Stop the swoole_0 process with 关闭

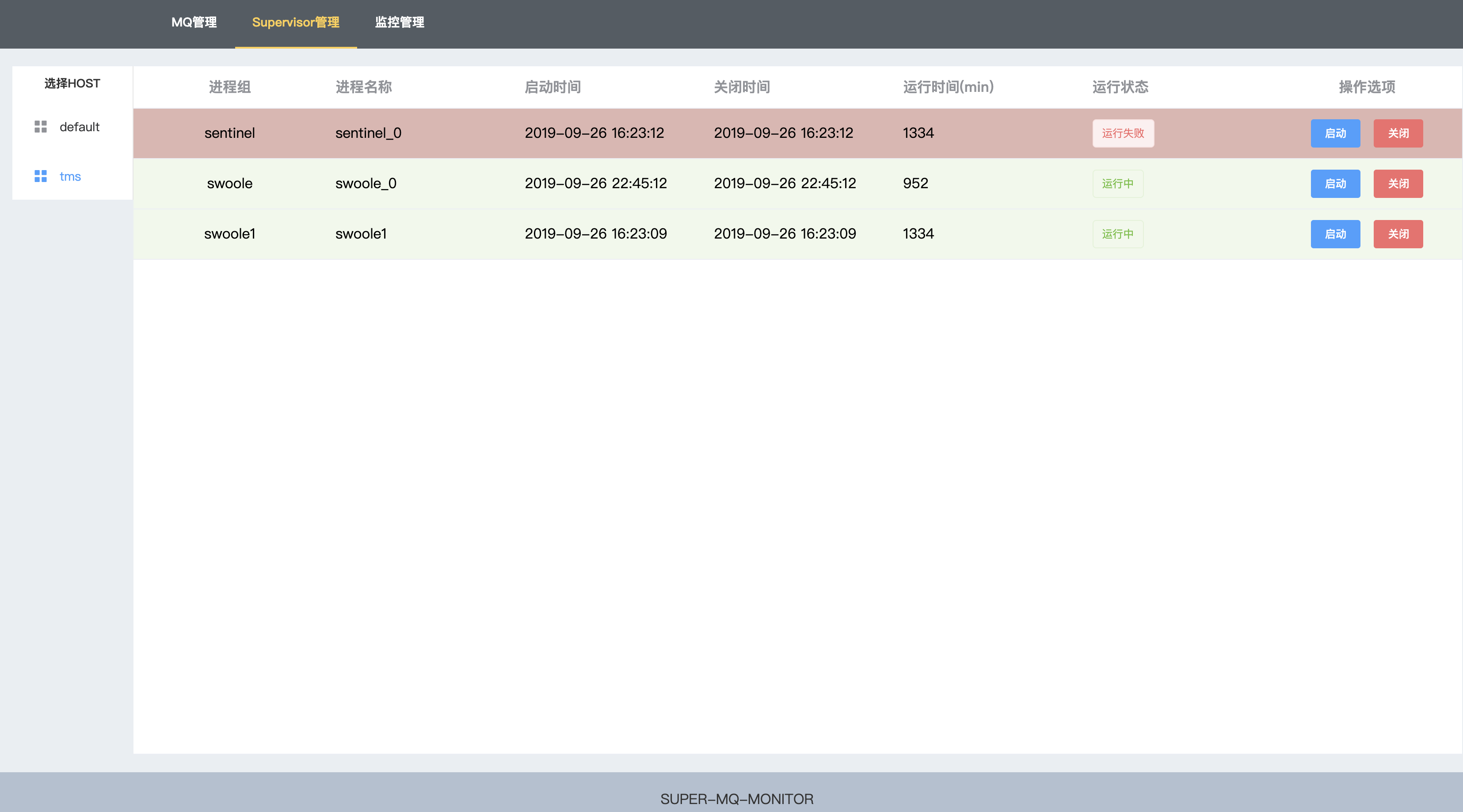coord(1398,183)
